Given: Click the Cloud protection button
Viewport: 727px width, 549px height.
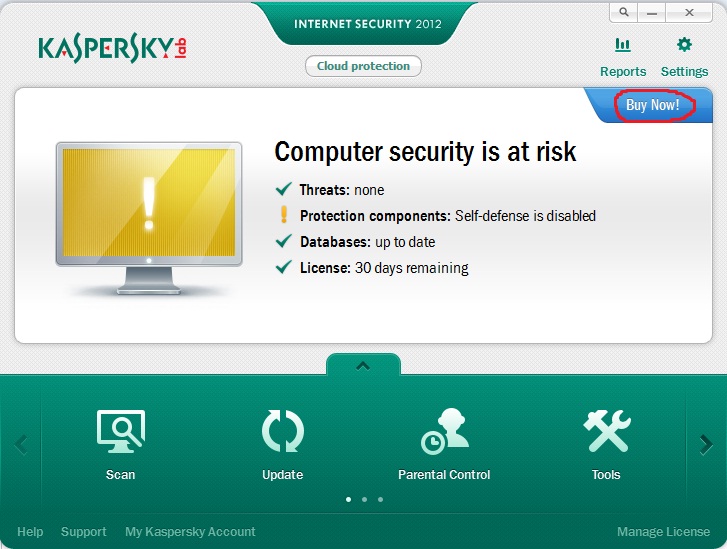Looking at the screenshot, I should click(x=363, y=66).
